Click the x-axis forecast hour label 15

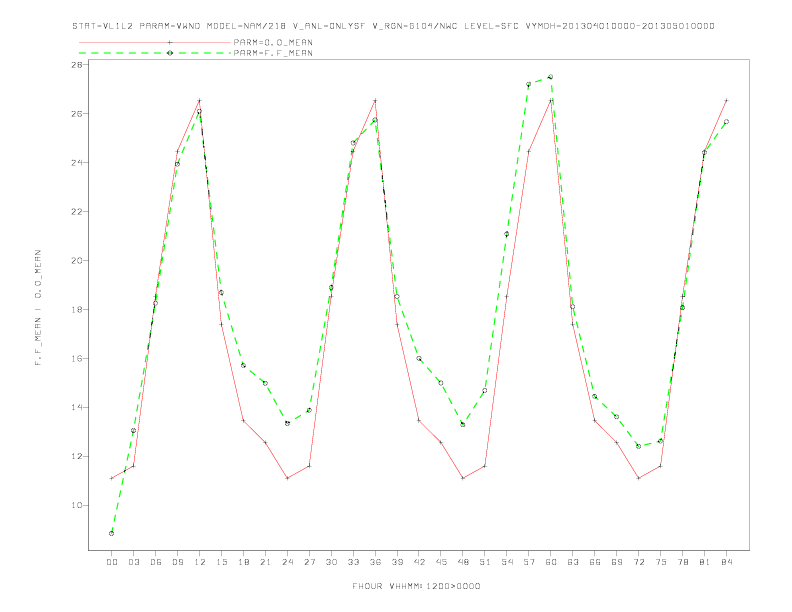click(221, 562)
